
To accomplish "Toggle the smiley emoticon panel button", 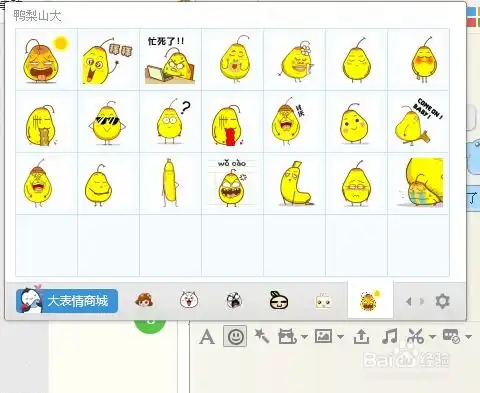I will pyautogui.click(x=235, y=336).
